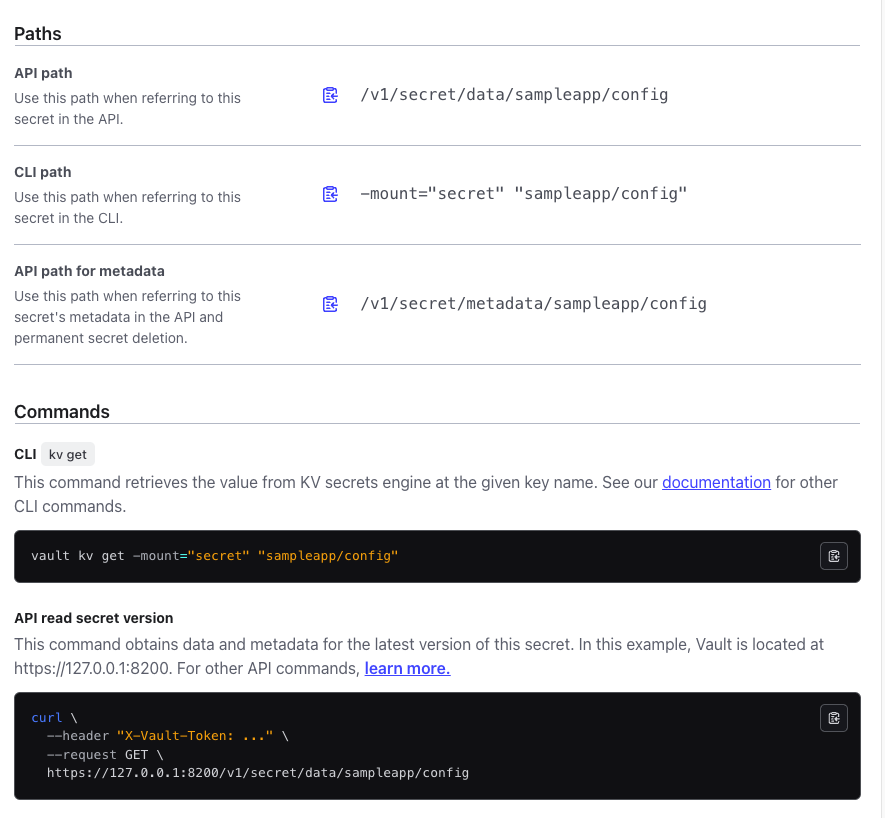
Task: Click the API read secret version heading
Action: tap(93, 618)
